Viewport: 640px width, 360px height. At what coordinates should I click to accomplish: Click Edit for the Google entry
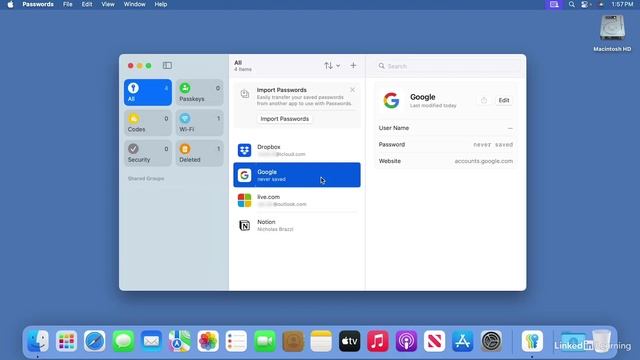click(x=504, y=100)
